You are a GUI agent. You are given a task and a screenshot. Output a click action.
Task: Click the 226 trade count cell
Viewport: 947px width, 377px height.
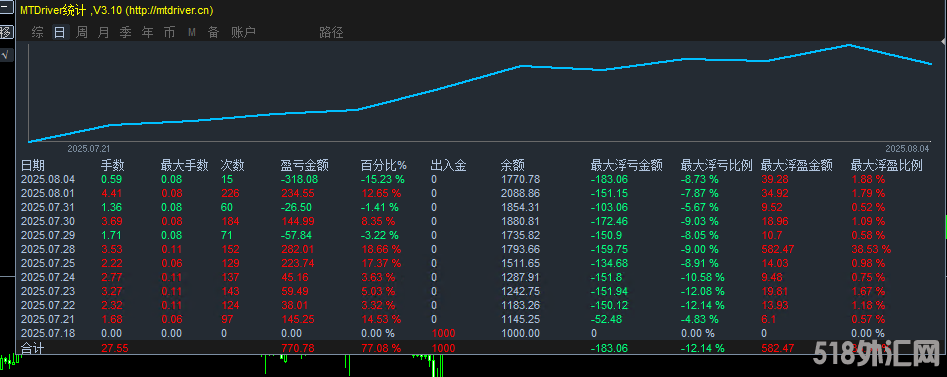tap(230, 193)
